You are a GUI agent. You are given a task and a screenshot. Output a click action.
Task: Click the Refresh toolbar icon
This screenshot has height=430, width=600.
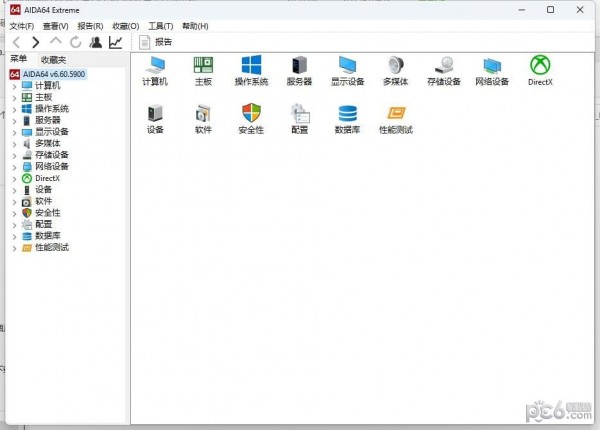point(76,42)
